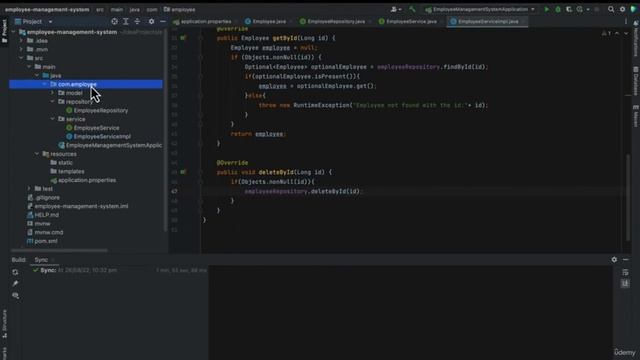Go to next highlighted error arrow

(626, 33)
